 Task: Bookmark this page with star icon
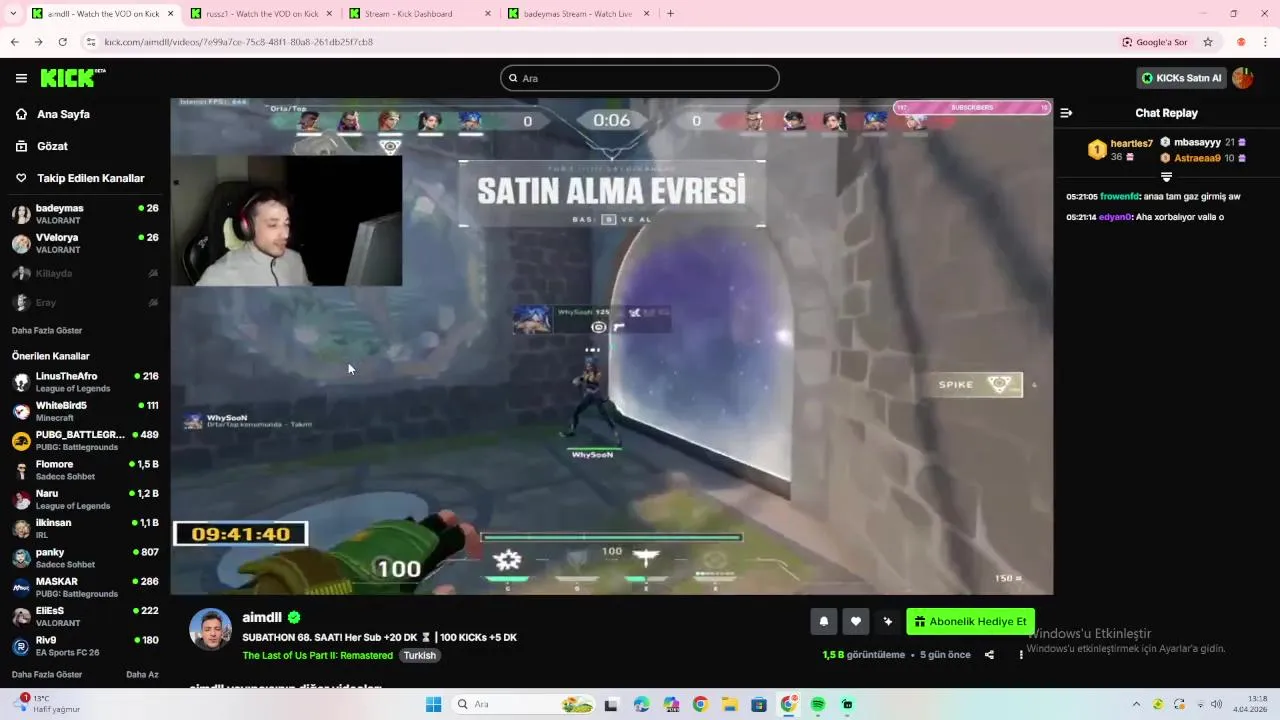tap(1208, 42)
